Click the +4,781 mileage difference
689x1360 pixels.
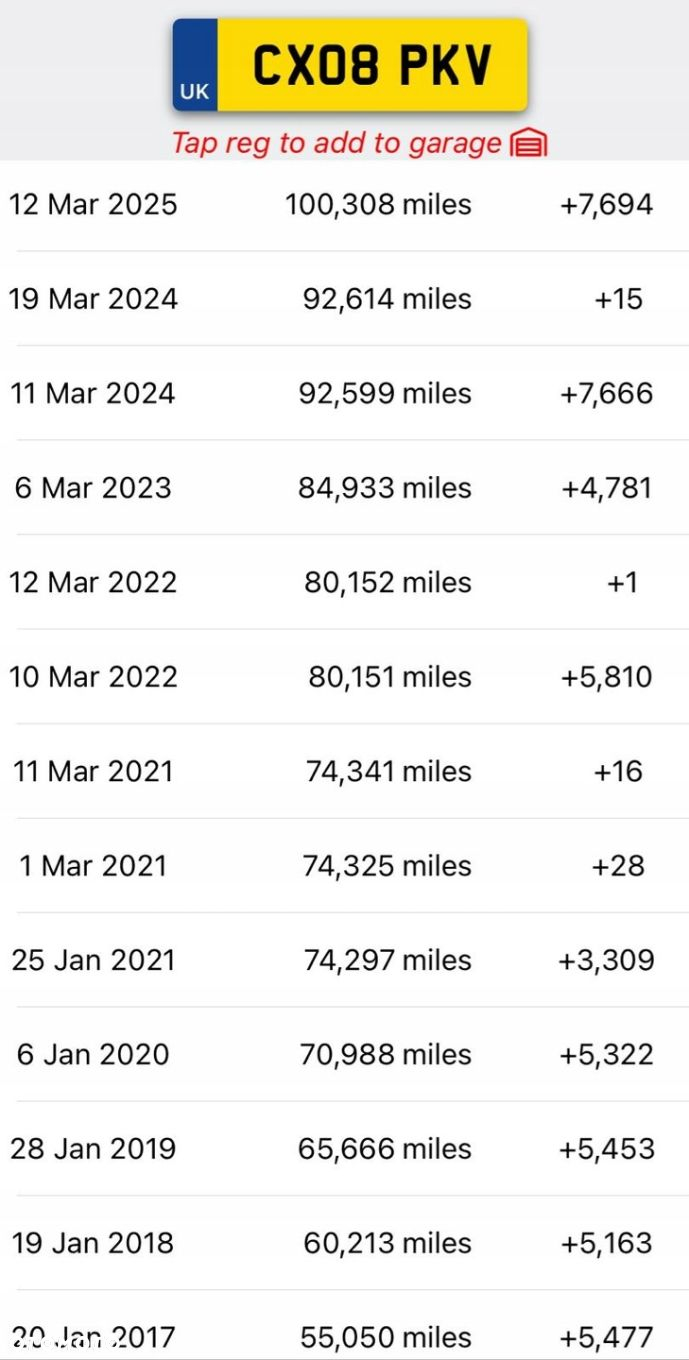(606, 488)
